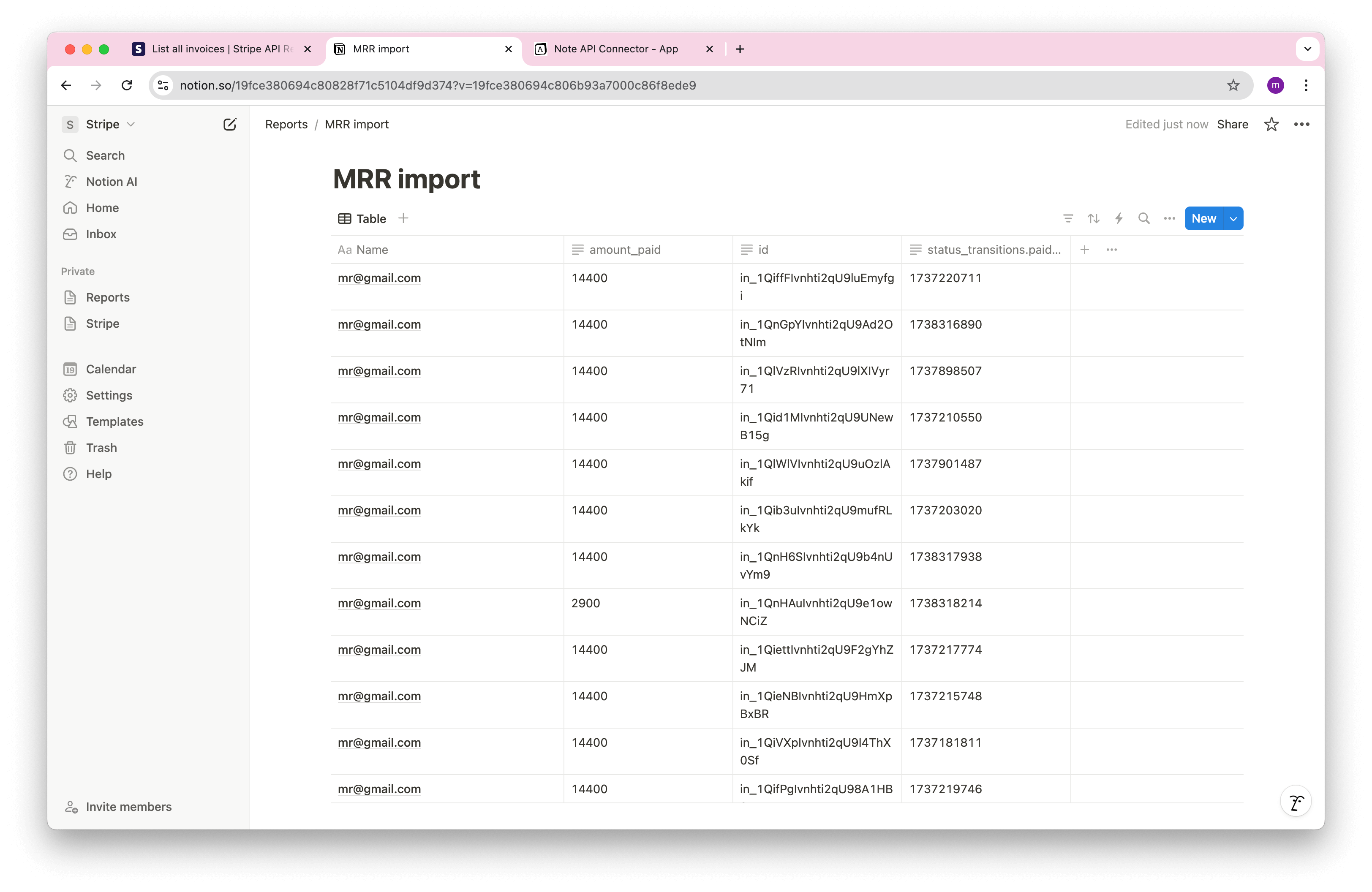Click the amount_paid column header
Viewport: 1372px width, 892px height.
tap(648, 250)
